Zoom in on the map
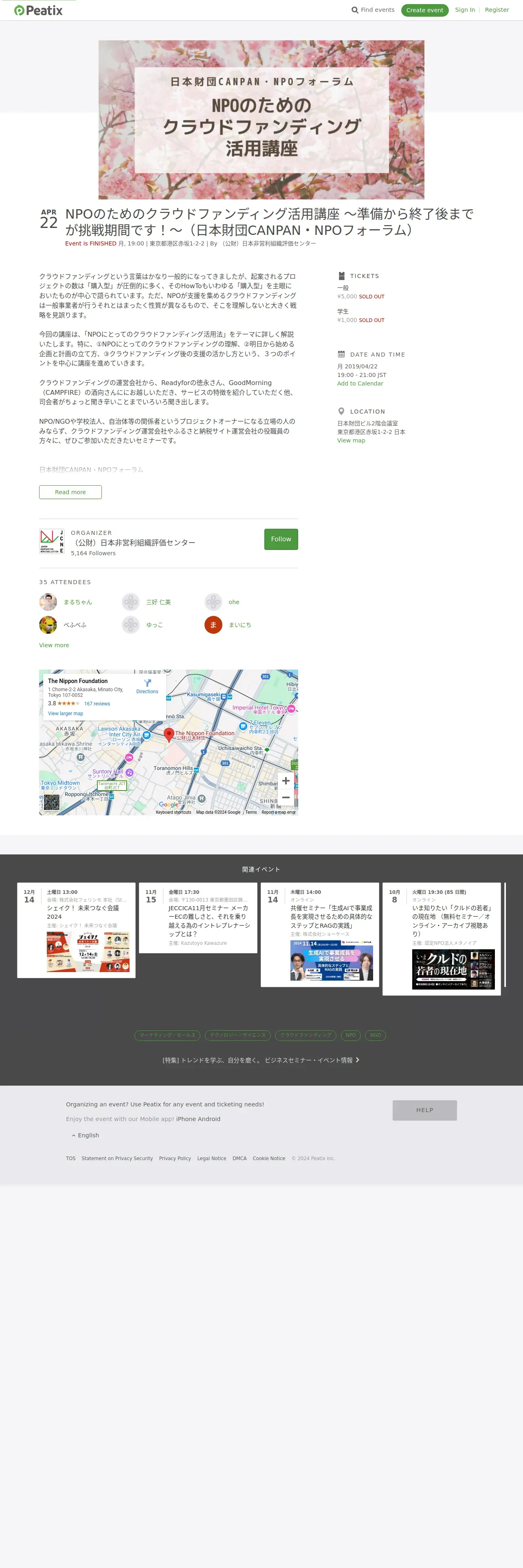Screen dimensions: 523x1568 tap(286, 780)
